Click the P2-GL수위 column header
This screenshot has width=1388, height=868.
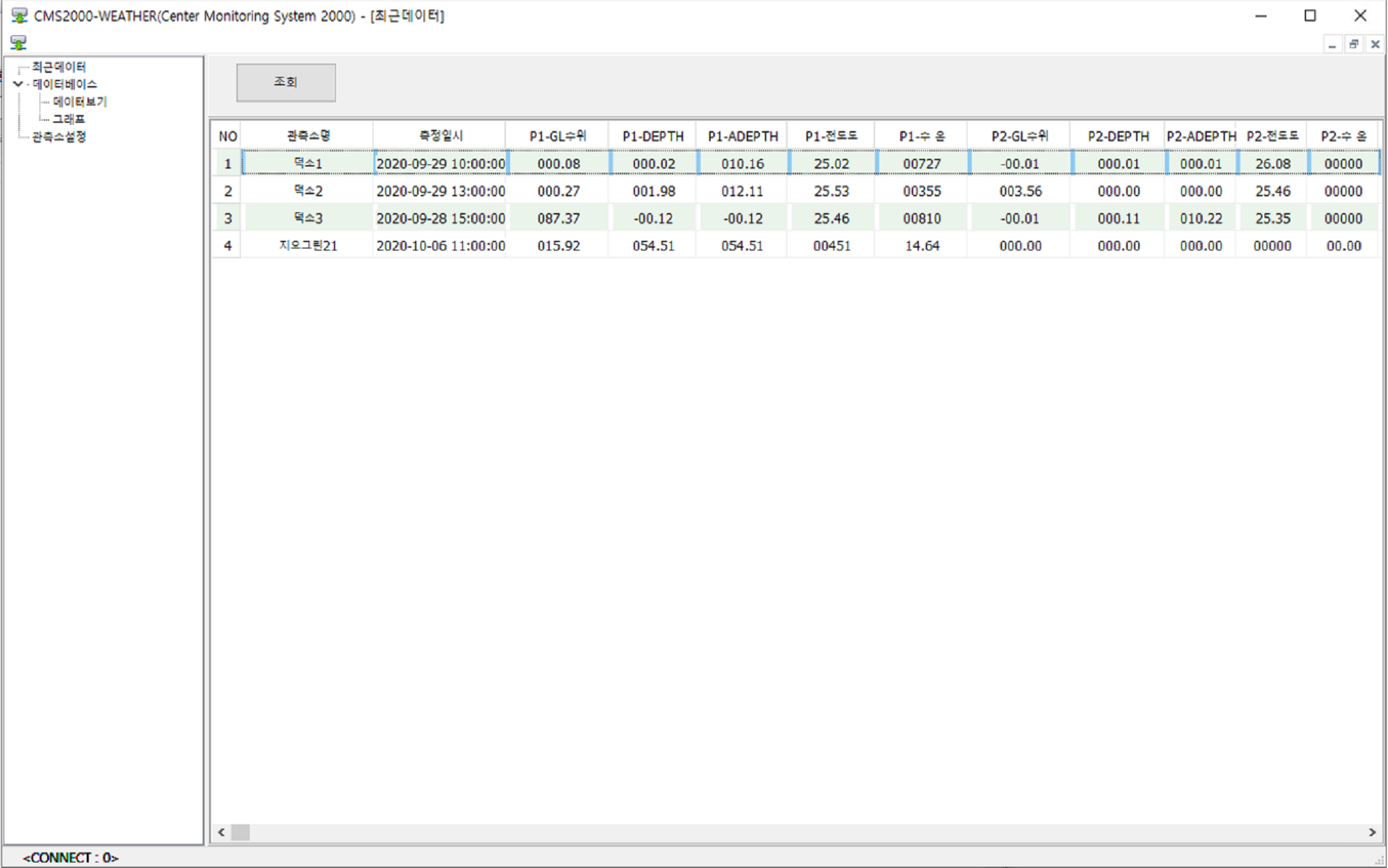click(1019, 136)
